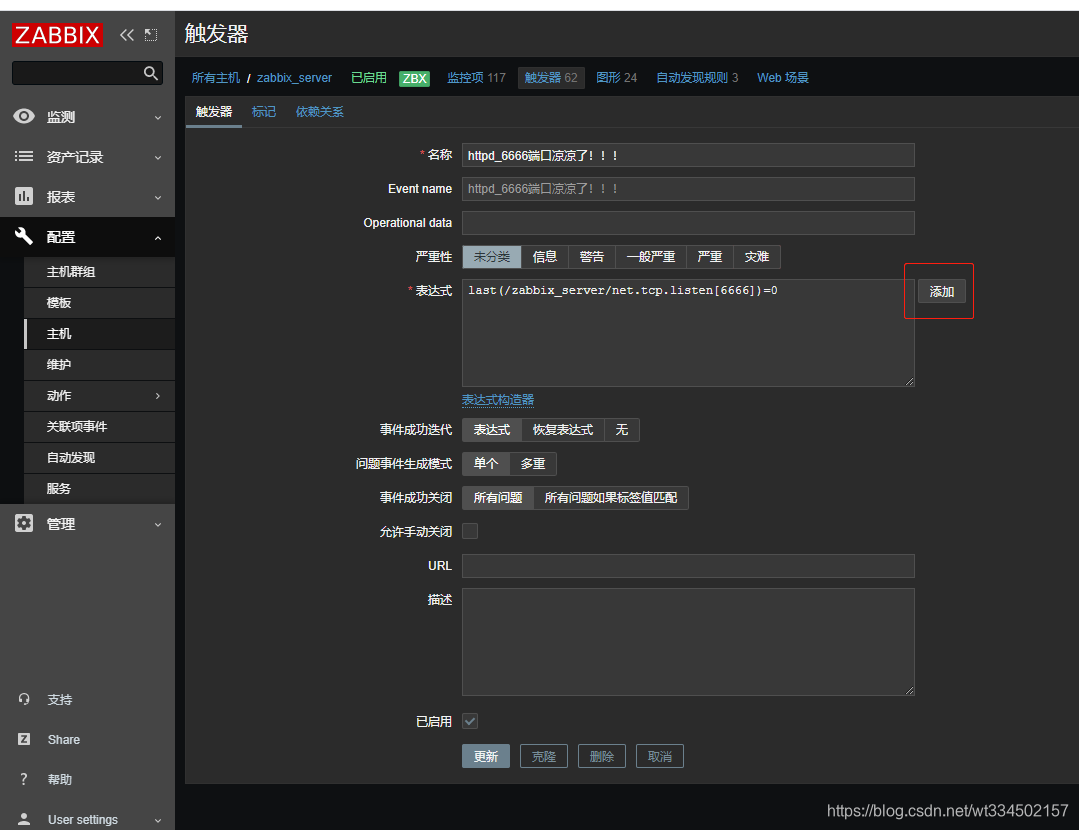Screen dimensions: 1079x830
Task: Expand the 监测 menu chevron
Action: 158,118
